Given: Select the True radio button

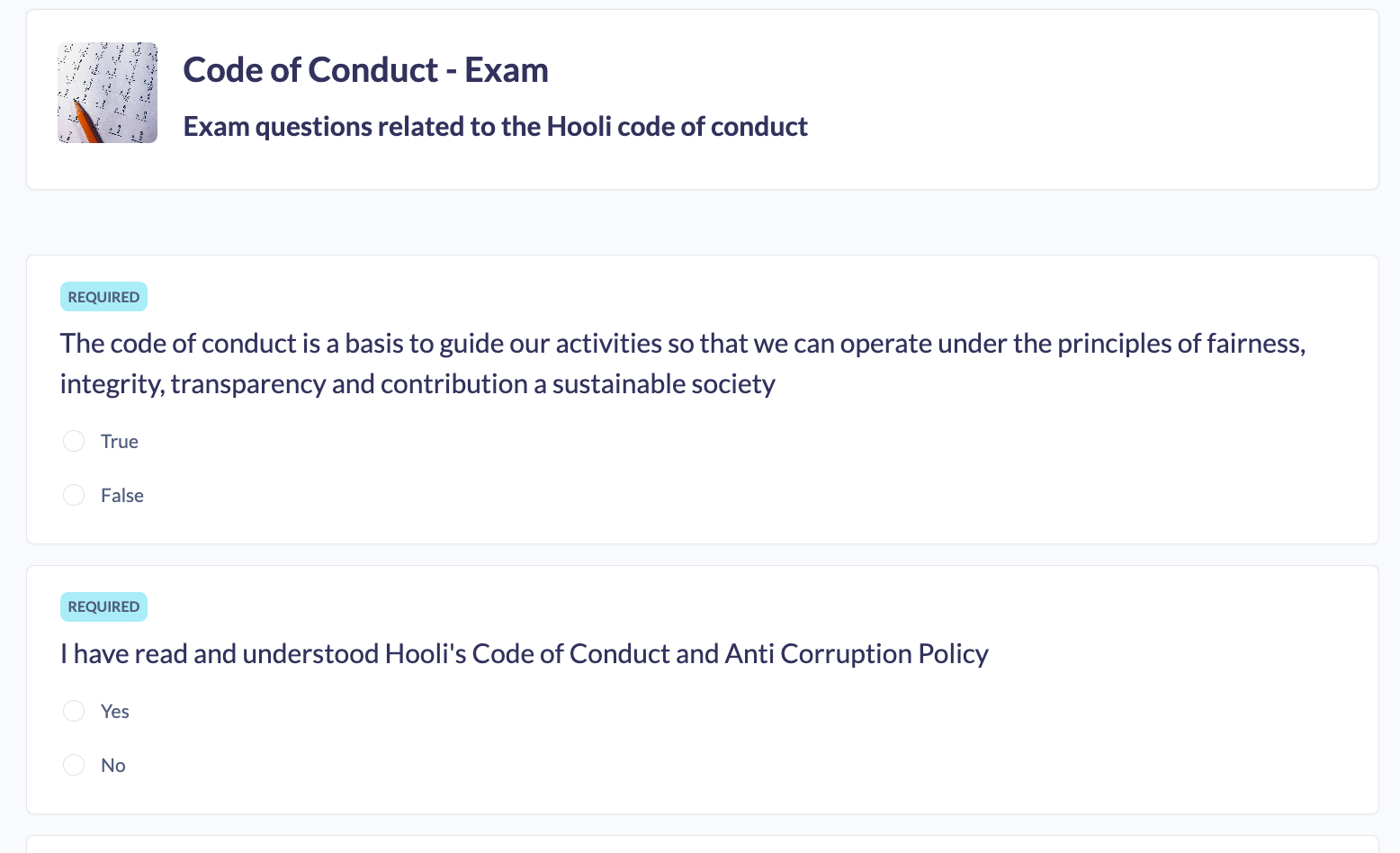Looking at the screenshot, I should pos(74,441).
